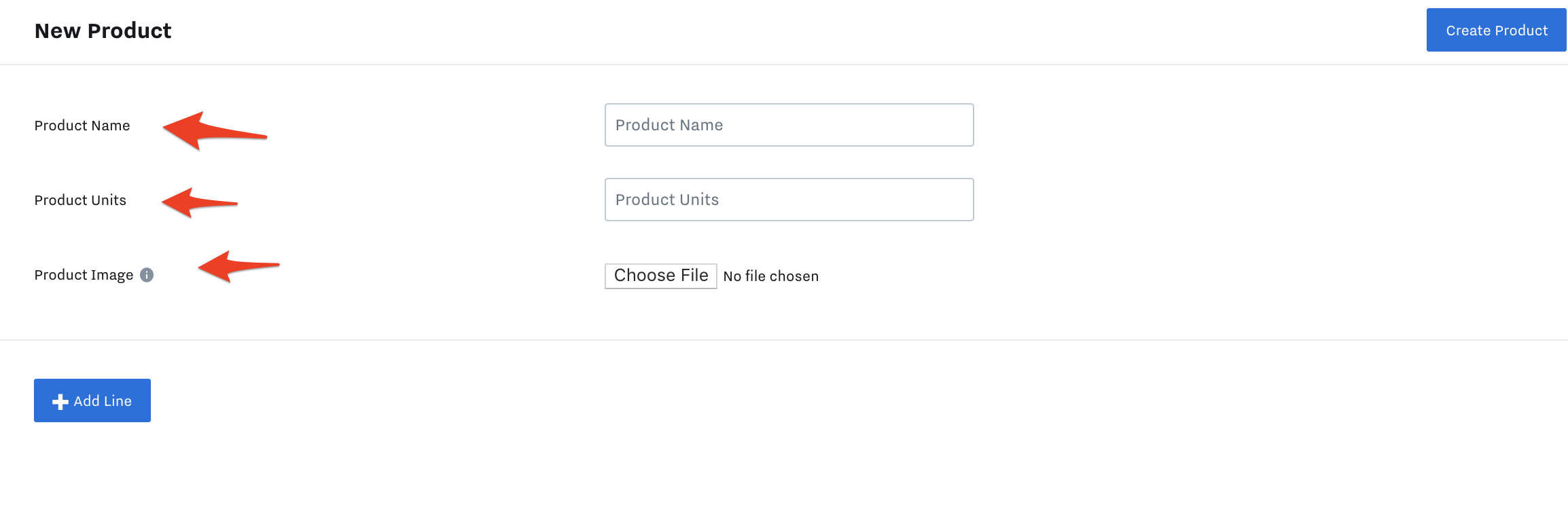This screenshot has width=1568, height=505.
Task: Click the Product Name placeholder text
Action: [x=669, y=125]
